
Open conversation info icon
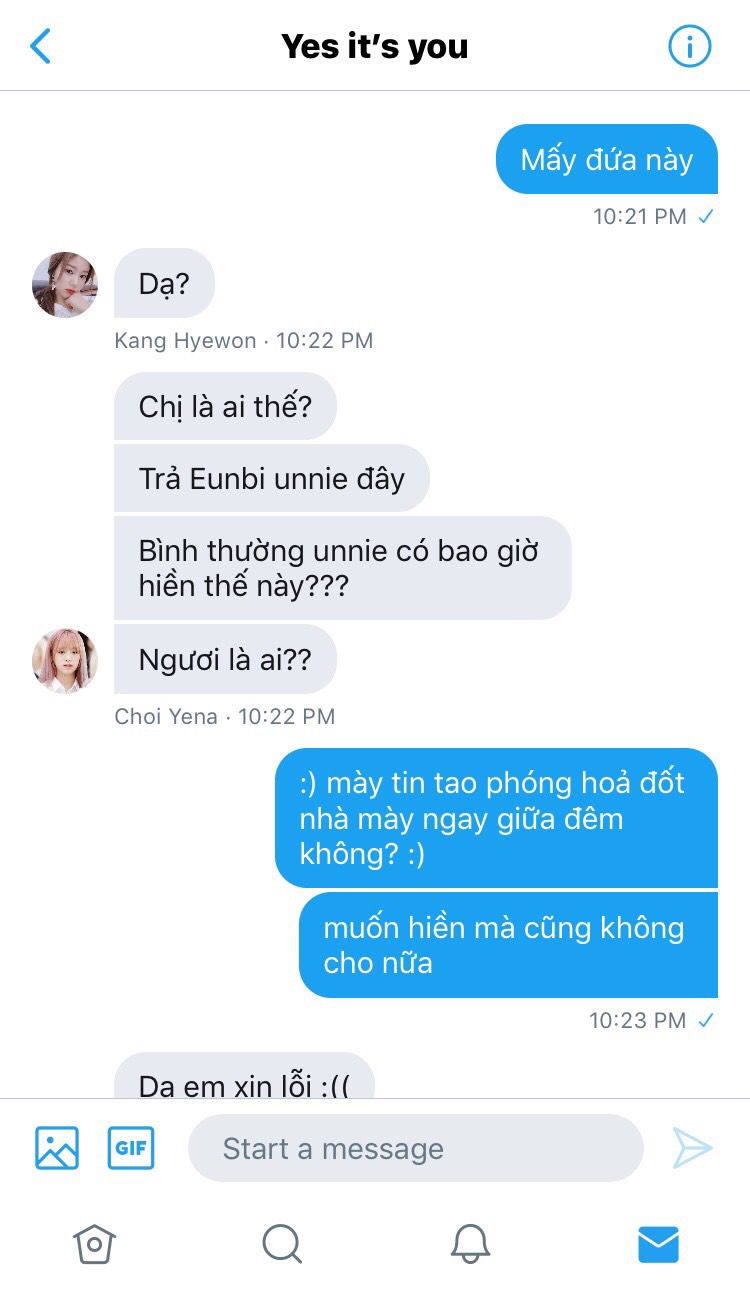[689, 46]
